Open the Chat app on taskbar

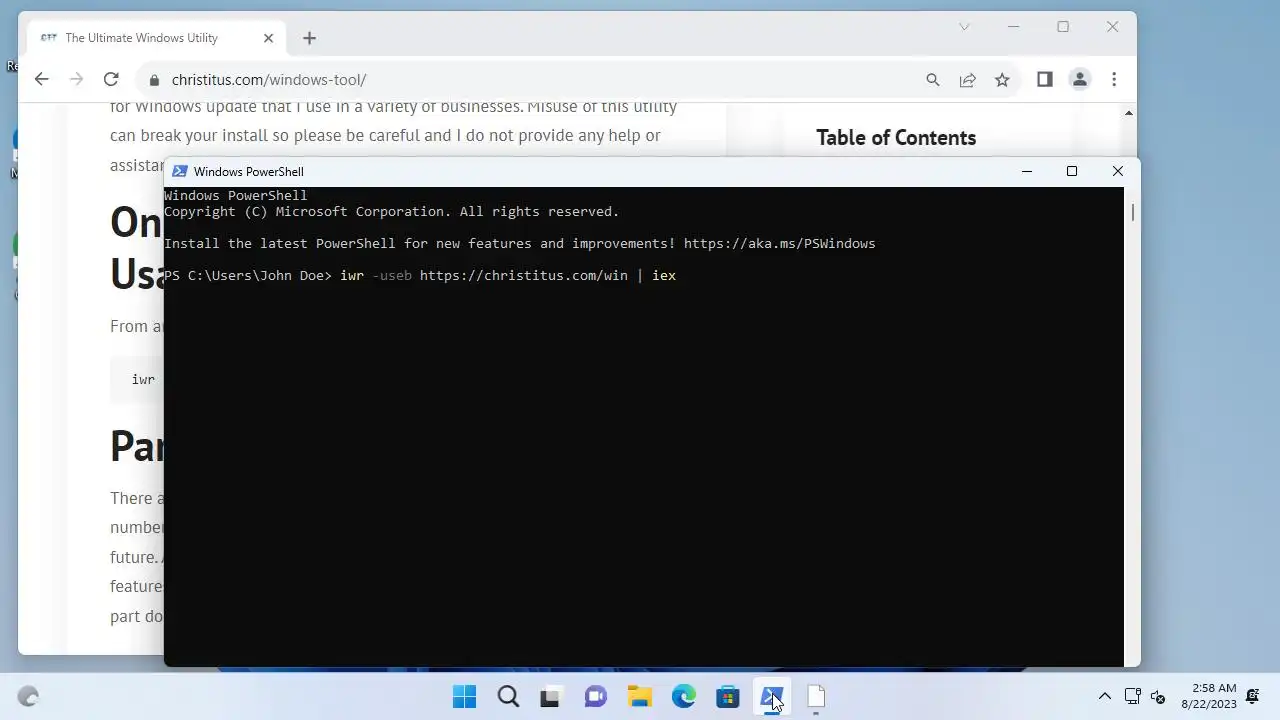pyautogui.click(x=595, y=696)
